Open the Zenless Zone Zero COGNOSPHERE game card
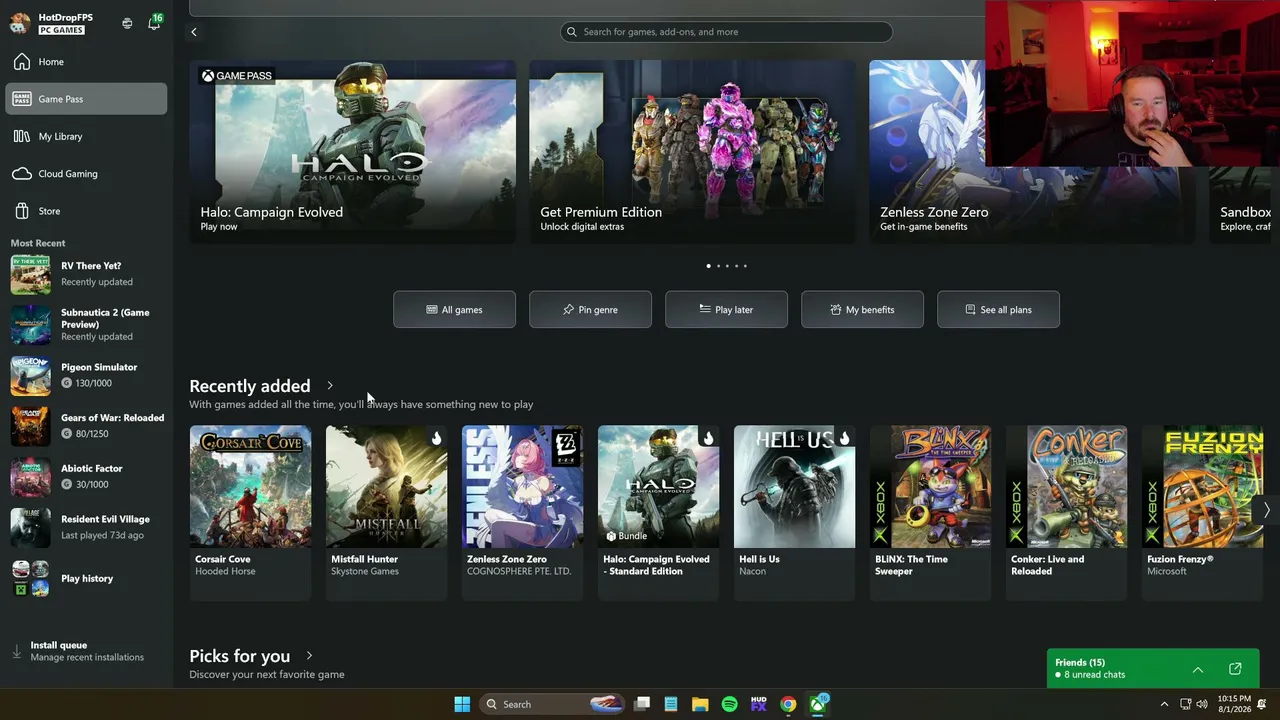The image size is (1280, 720). 522,512
